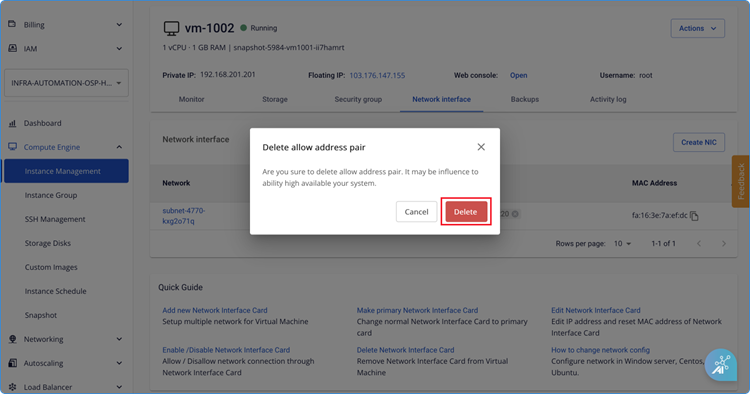Click the Load Balancer icon in sidebar
The width and height of the screenshot is (750, 394).
click(12, 387)
